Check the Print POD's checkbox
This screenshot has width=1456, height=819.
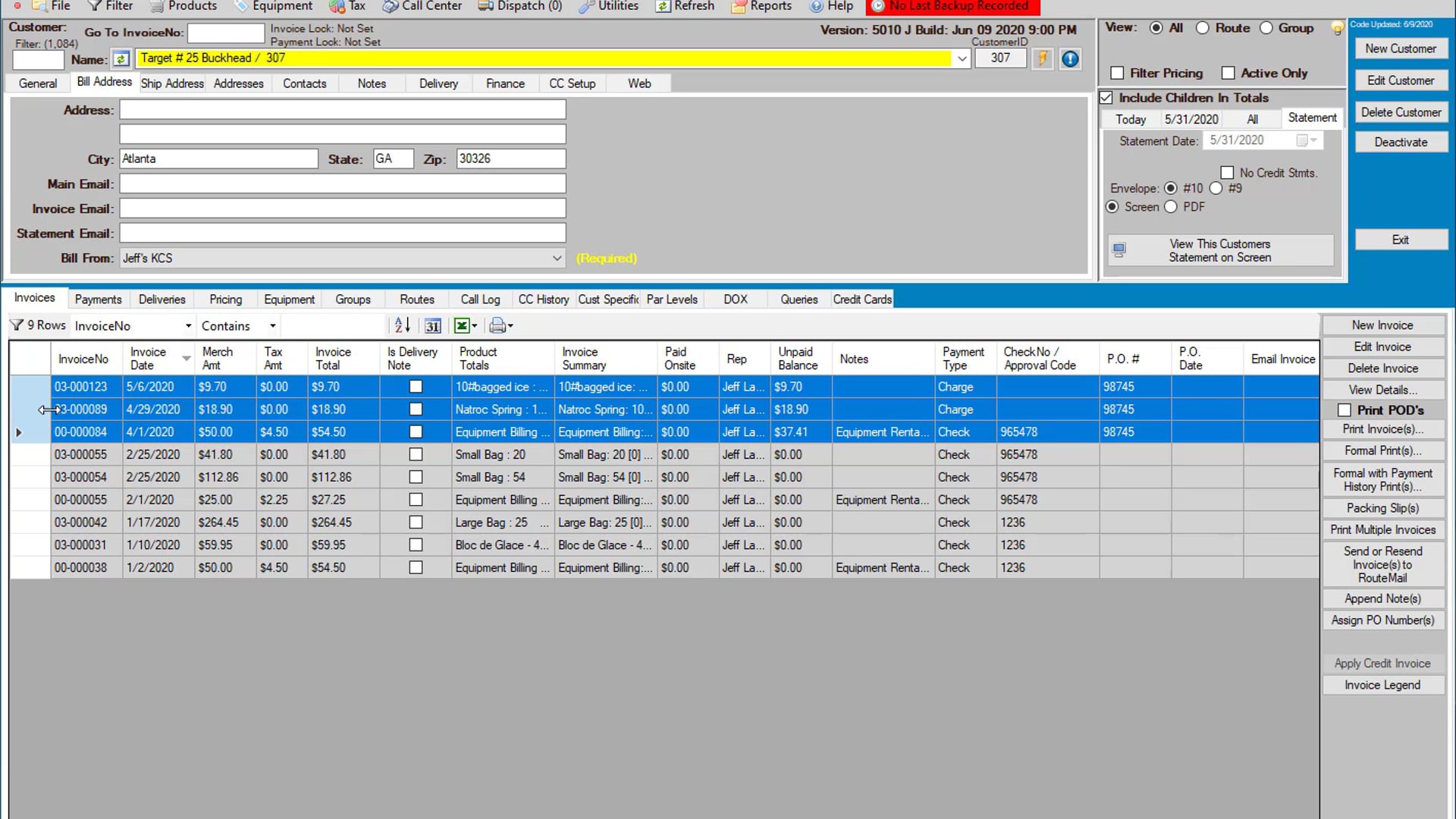coord(1345,410)
